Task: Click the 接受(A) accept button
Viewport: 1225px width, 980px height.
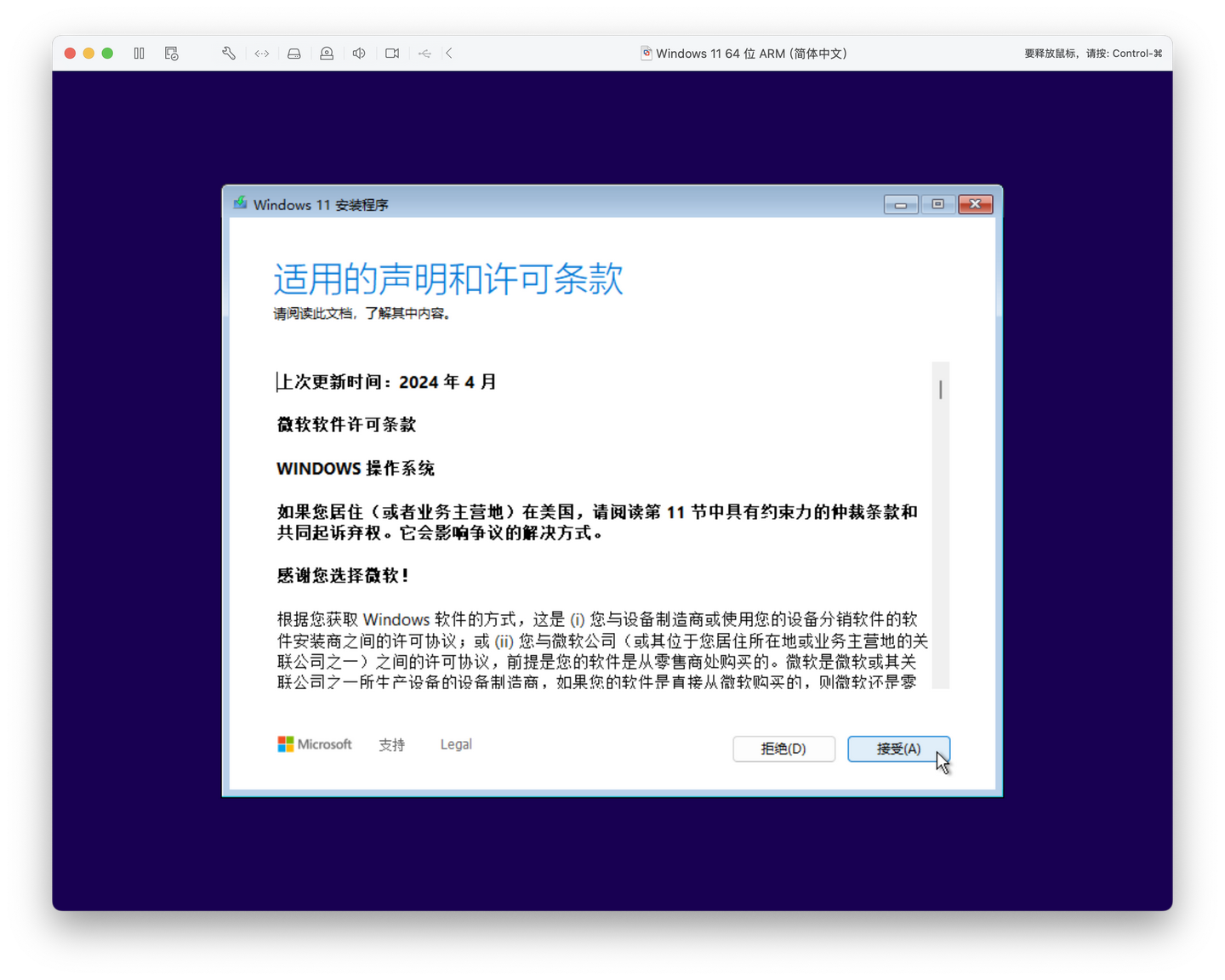Action: coord(898,749)
